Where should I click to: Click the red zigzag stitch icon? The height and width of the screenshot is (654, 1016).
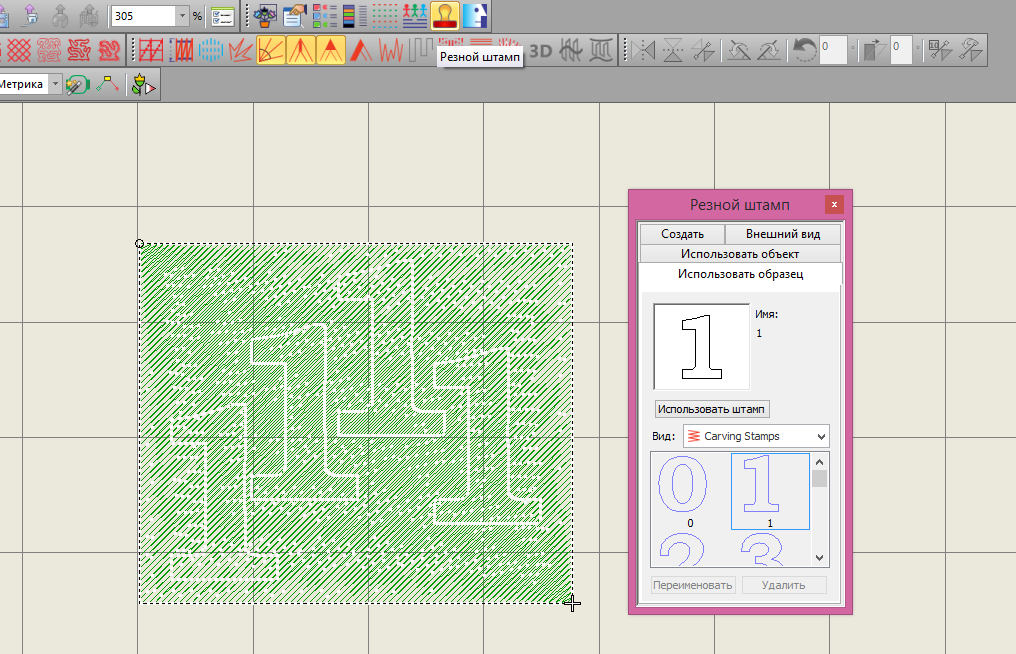(391, 49)
